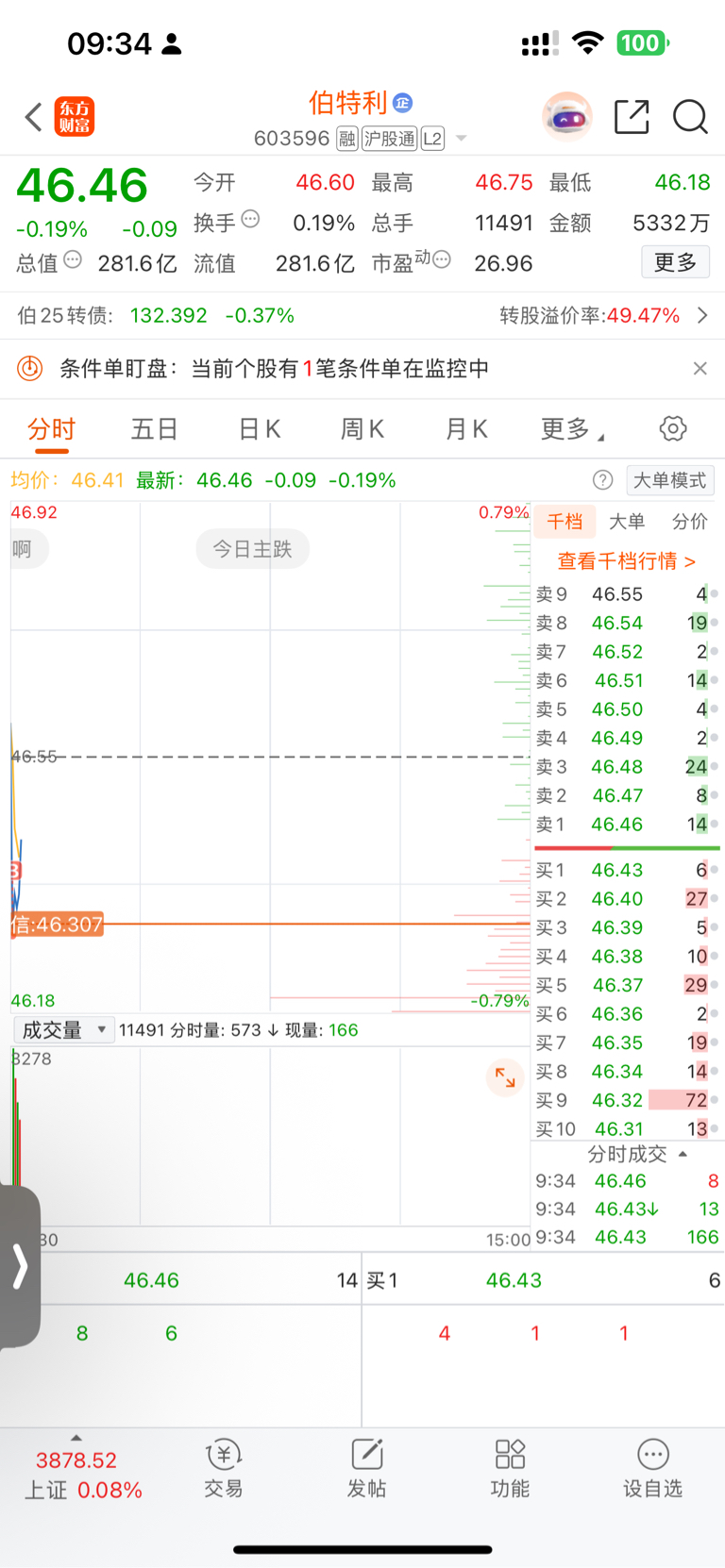Open the 东方财富 logo icon
Image resolution: width=725 pixels, height=1568 pixels.
74,117
